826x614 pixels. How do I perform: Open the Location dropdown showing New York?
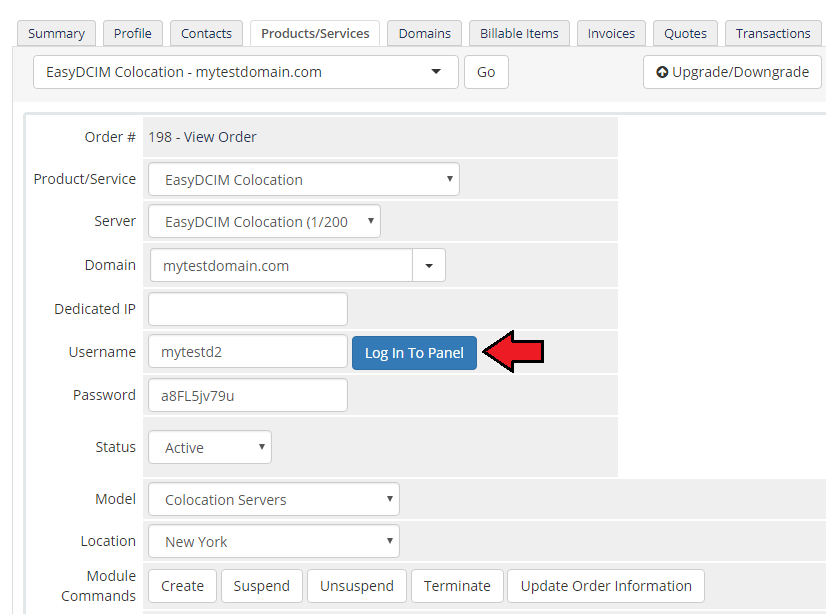pos(274,541)
